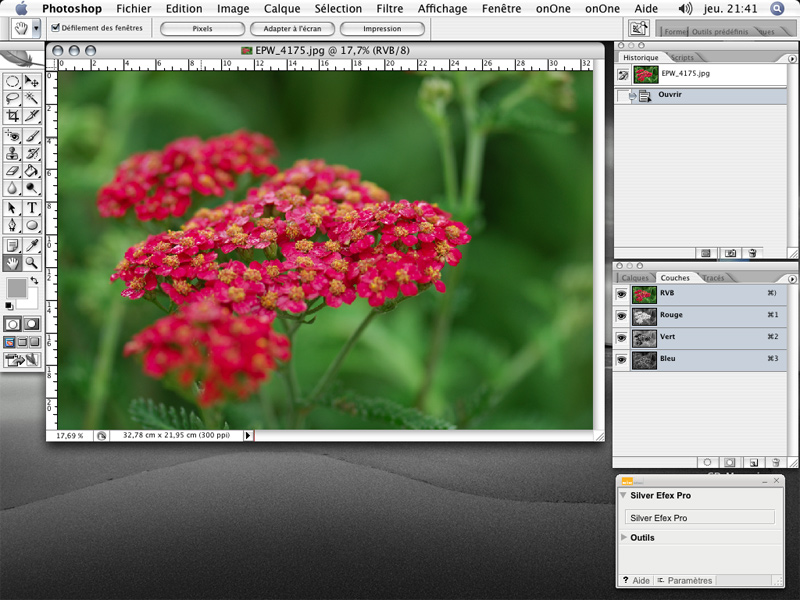
Task: Select the Type tool
Action: (x=32, y=208)
